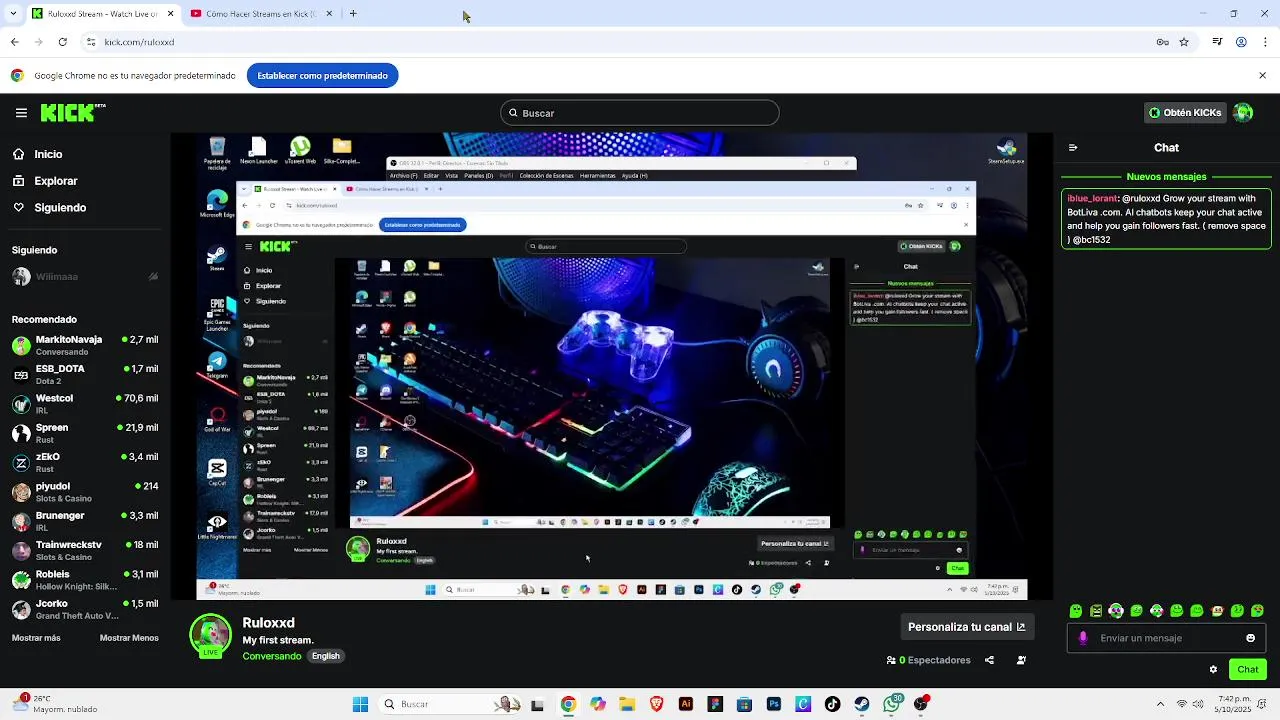
Task: Show hidden system tray icons
Action: coord(1160,704)
